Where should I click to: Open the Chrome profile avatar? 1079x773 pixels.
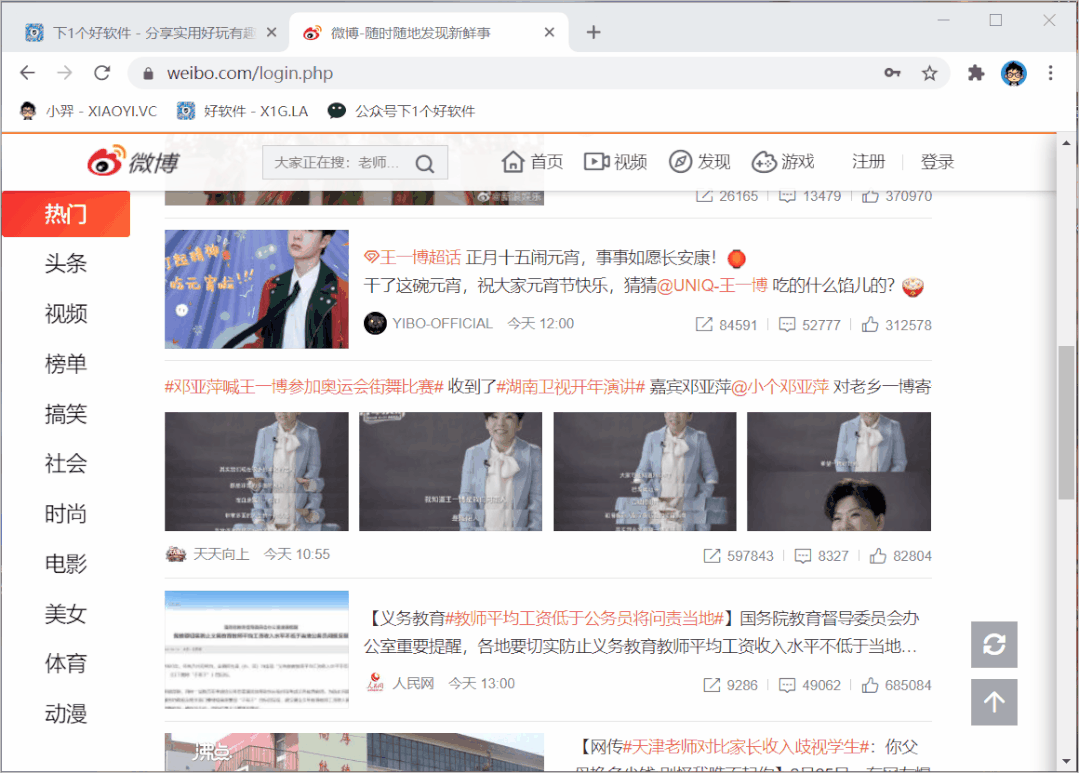(x=1014, y=73)
